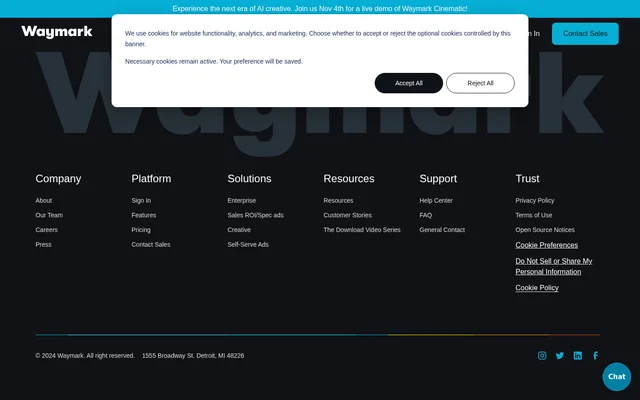640x400 pixels.
Task: Read the Cookie Policy
Action: tap(537, 288)
